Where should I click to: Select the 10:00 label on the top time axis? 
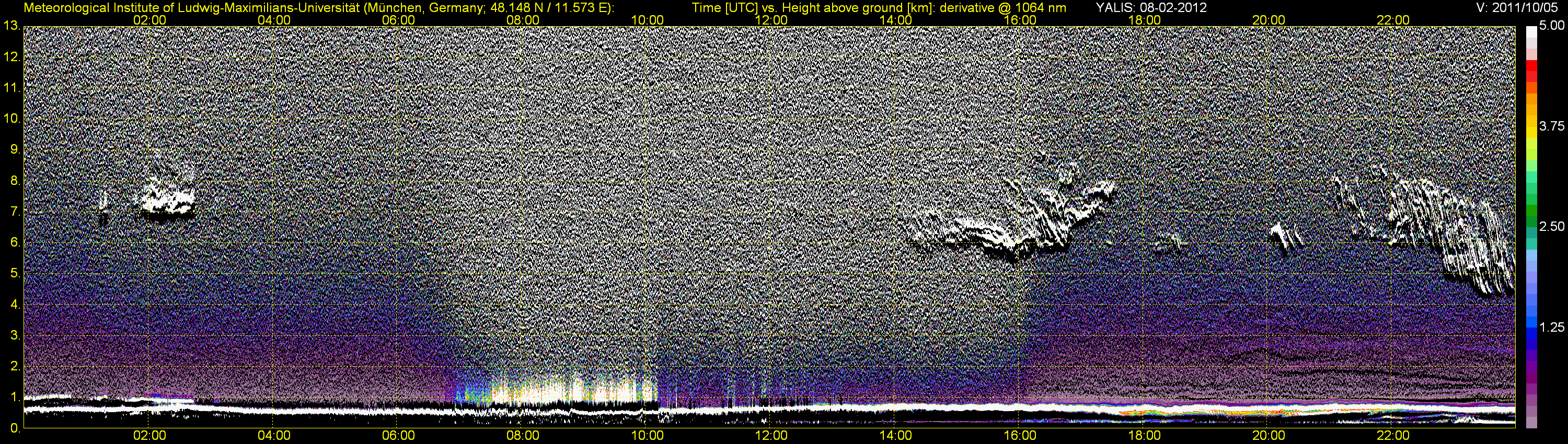(647, 20)
